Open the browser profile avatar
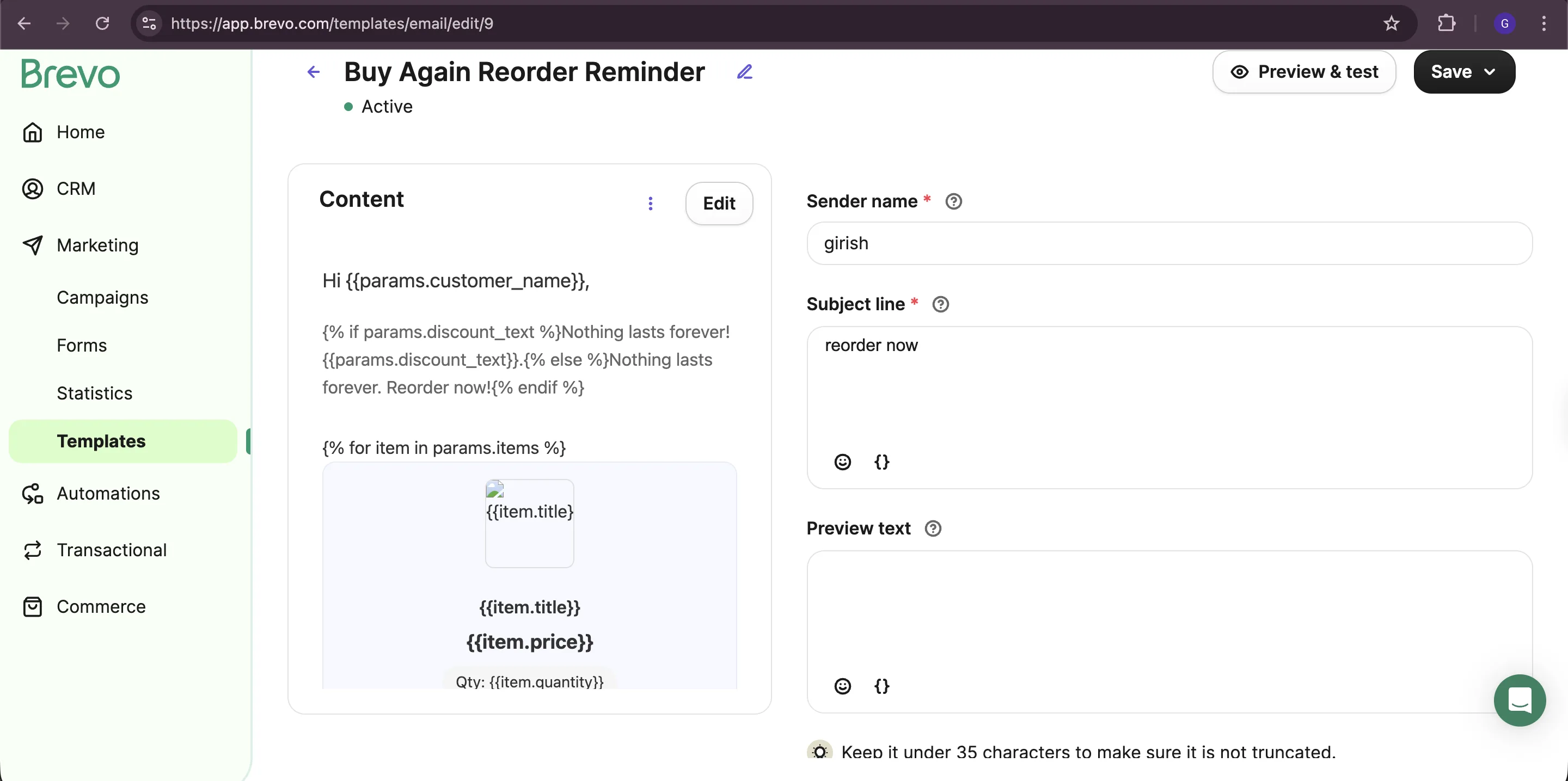1568x781 pixels. click(1505, 23)
